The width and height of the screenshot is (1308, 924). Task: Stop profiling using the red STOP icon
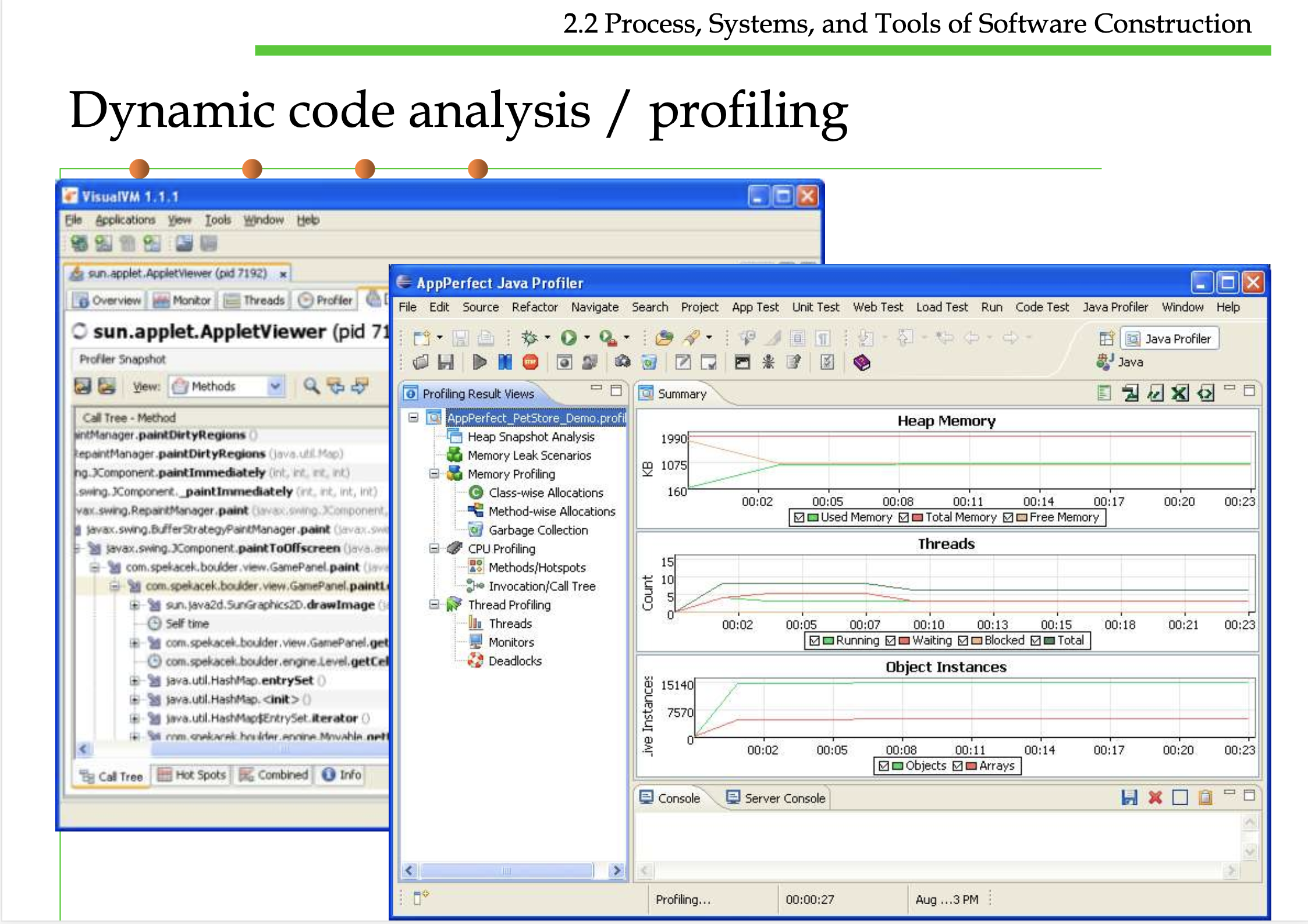[x=531, y=362]
